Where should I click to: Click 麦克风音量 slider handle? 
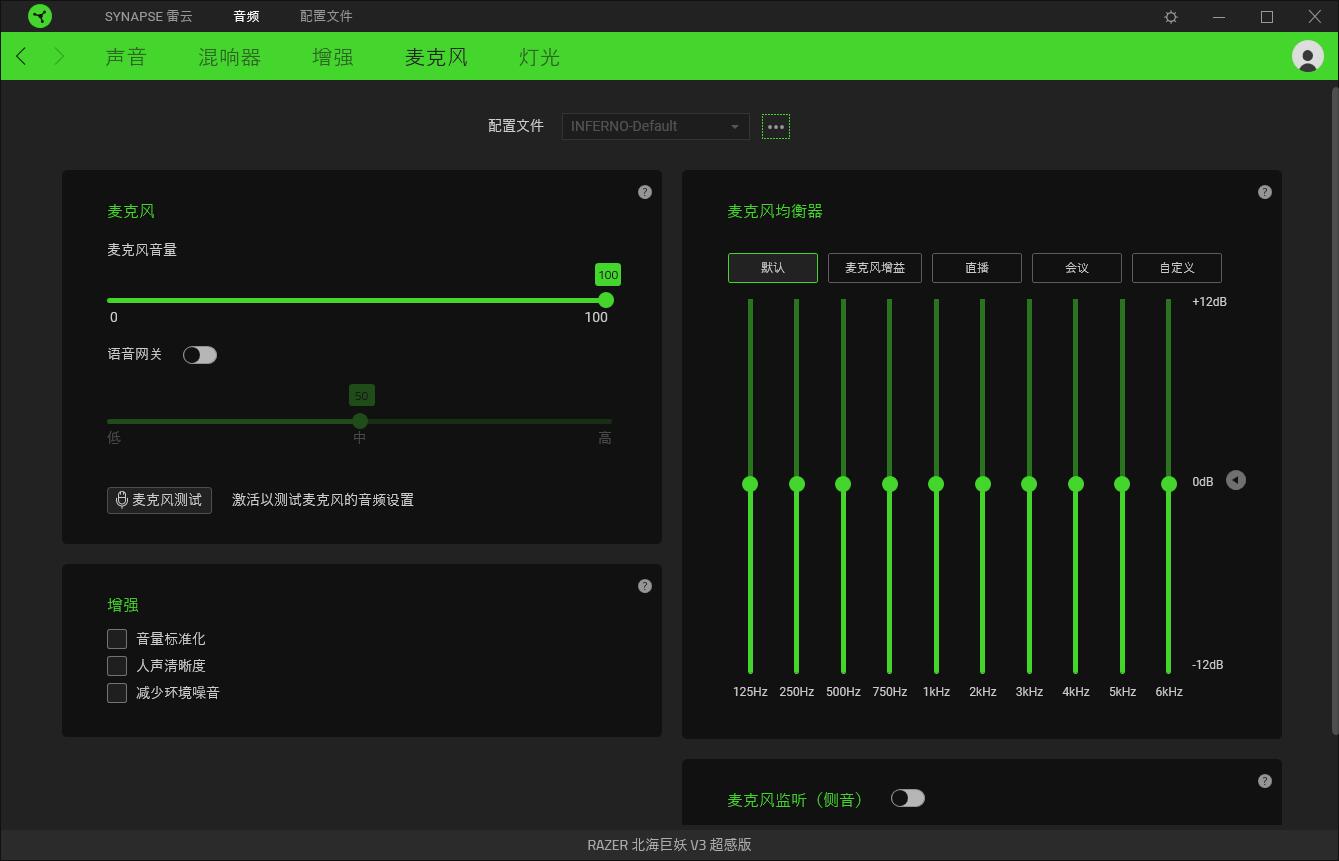click(606, 300)
